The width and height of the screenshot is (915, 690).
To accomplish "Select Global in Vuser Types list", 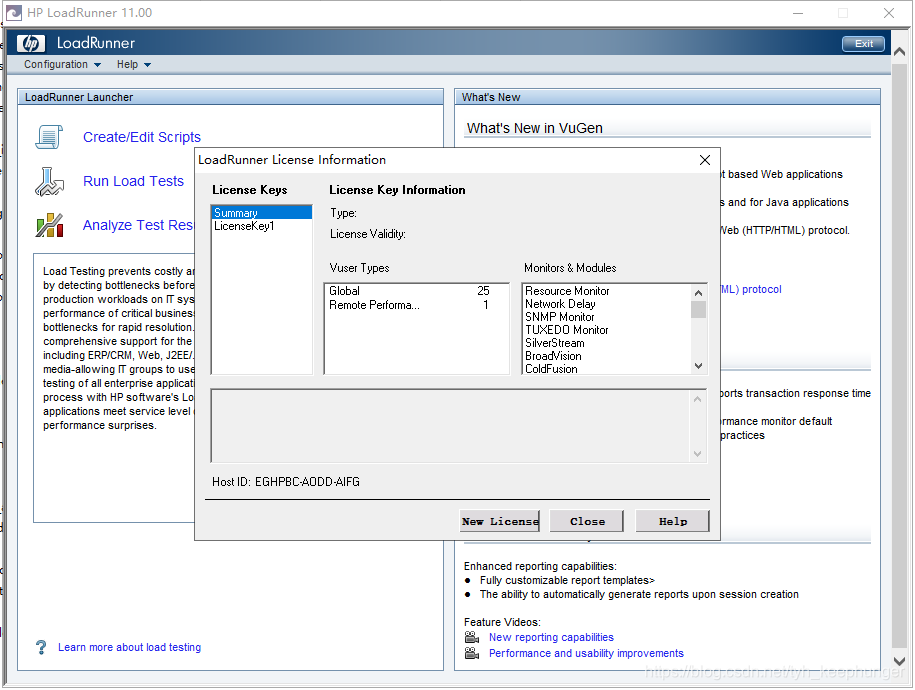I will (x=416, y=291).
